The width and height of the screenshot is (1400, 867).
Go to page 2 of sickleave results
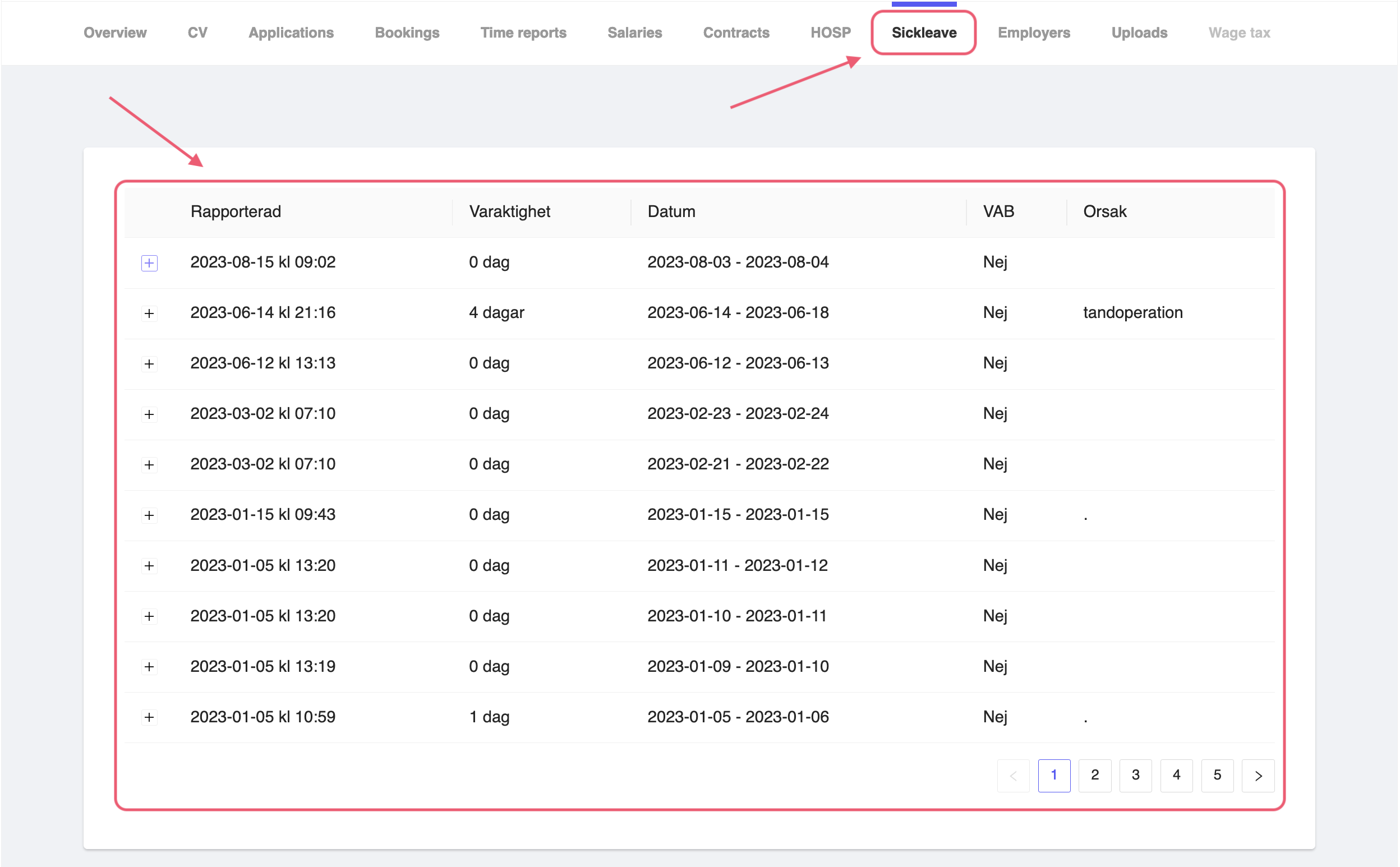coord(1095,775)
